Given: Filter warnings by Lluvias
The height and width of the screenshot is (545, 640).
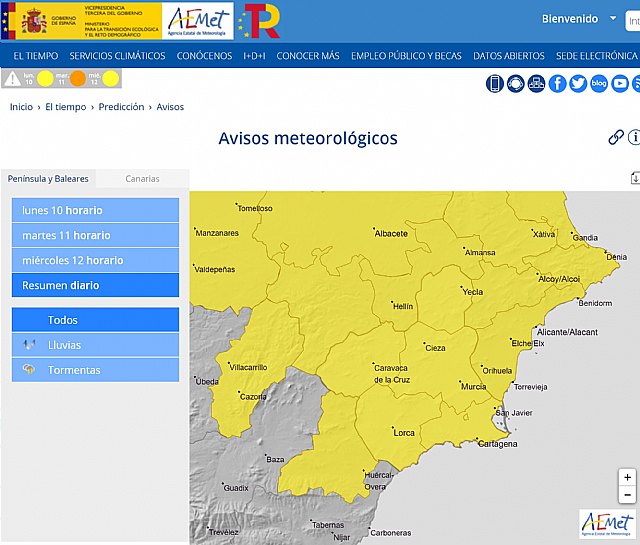Looking at the screenshot, I should click(95, 345).
